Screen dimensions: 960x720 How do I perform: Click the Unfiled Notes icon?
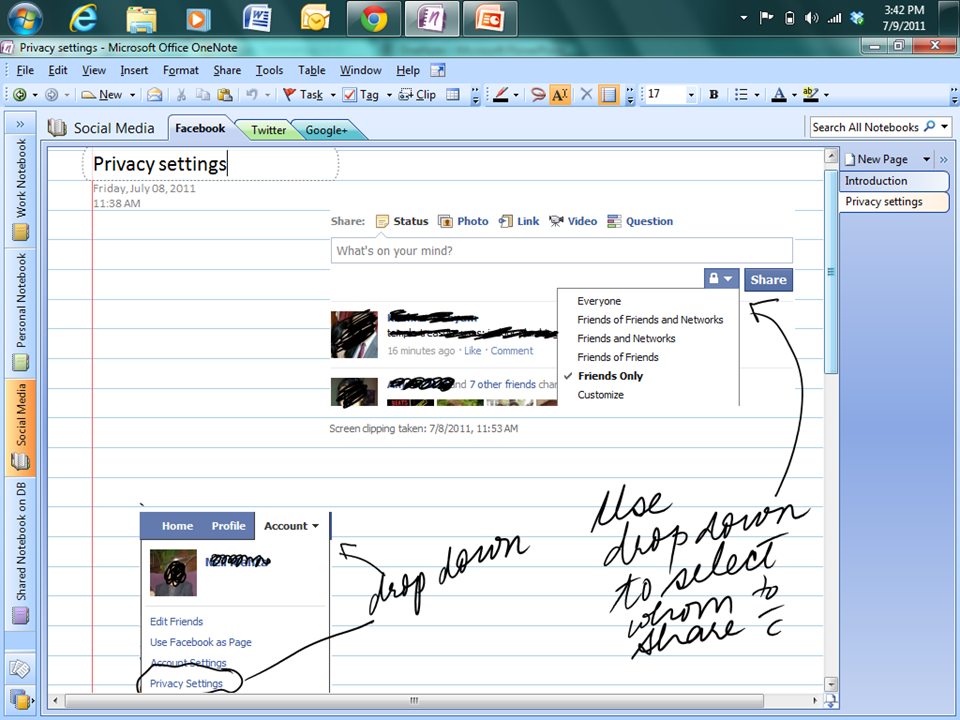[20, 669]
